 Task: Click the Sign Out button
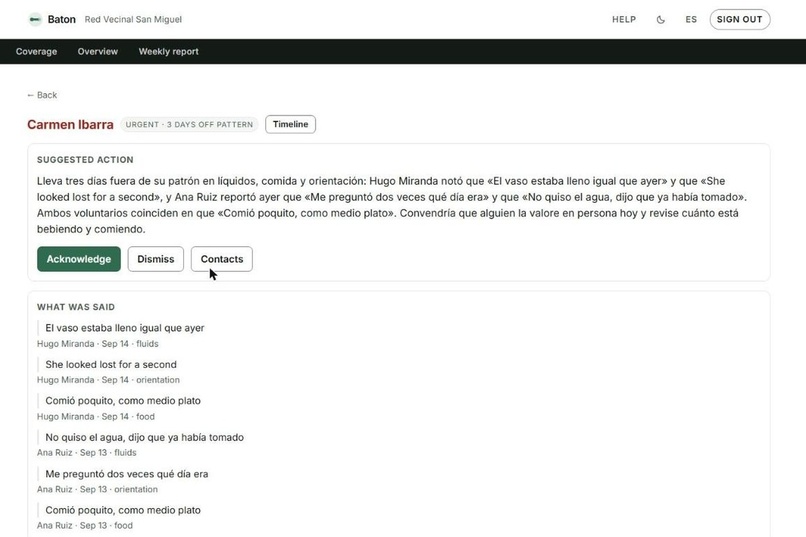click(x=740, y=20)
